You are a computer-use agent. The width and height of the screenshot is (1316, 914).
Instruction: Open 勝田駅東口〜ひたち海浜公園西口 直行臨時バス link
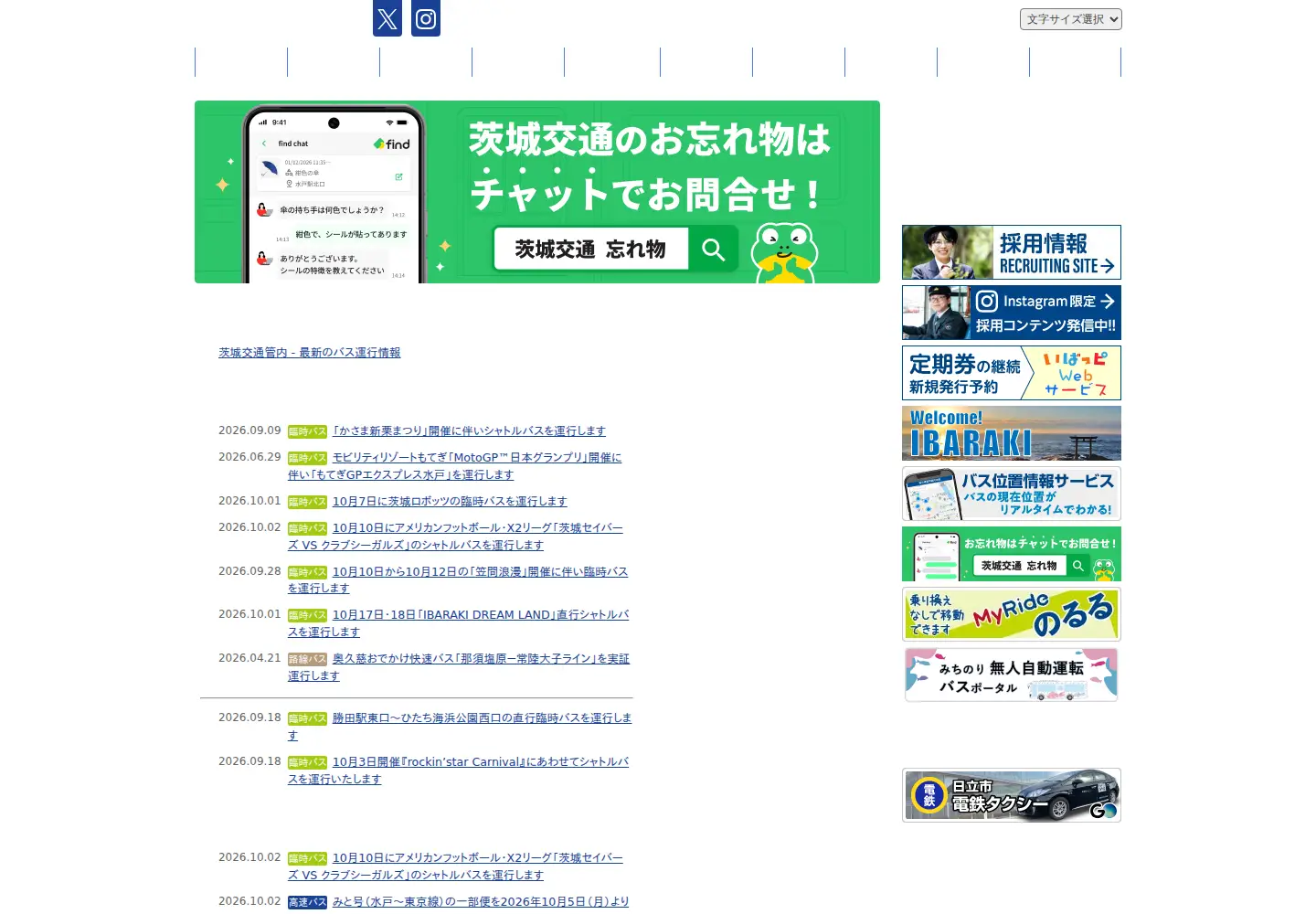pos(460,727)
